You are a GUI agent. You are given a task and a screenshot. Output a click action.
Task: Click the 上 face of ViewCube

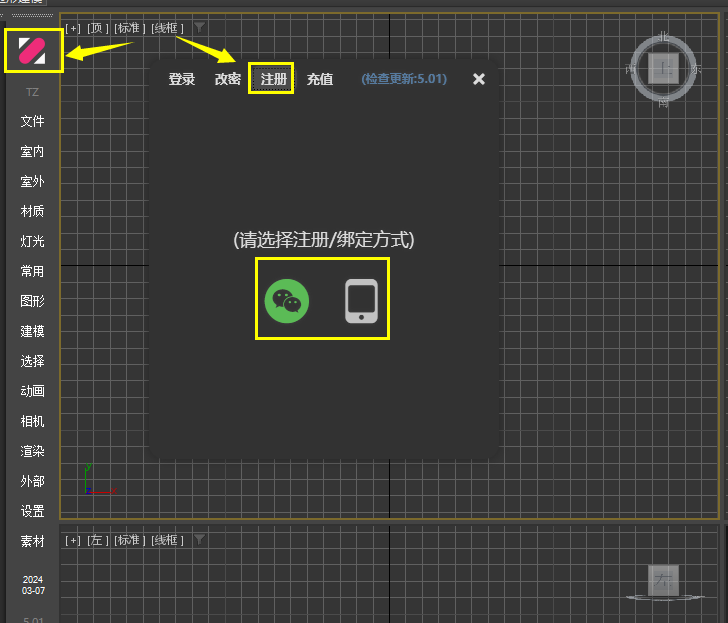(663, 69)
